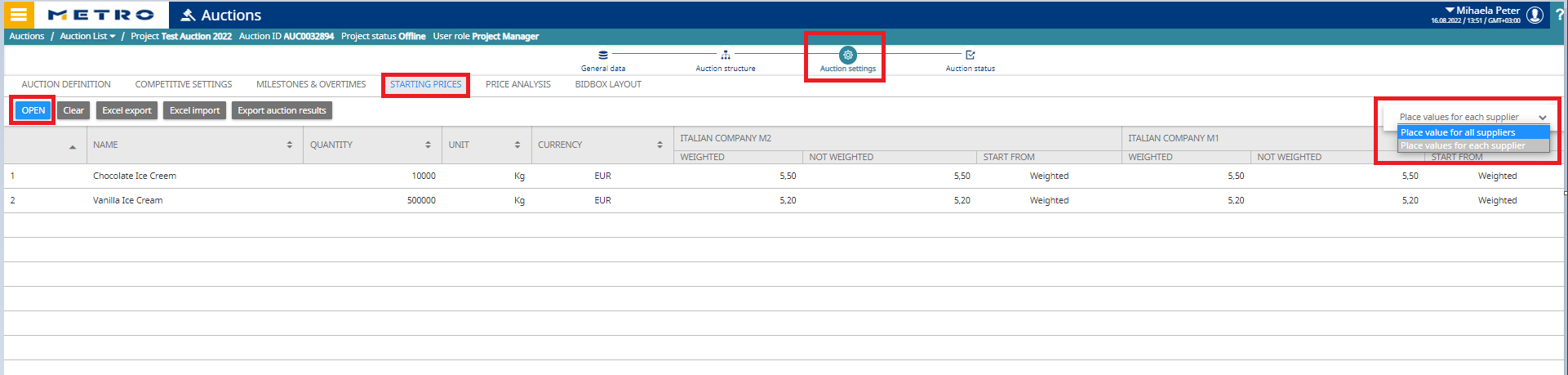
Task: Click EUR currency cell in Chocolate row
Action: click(602, 176)
